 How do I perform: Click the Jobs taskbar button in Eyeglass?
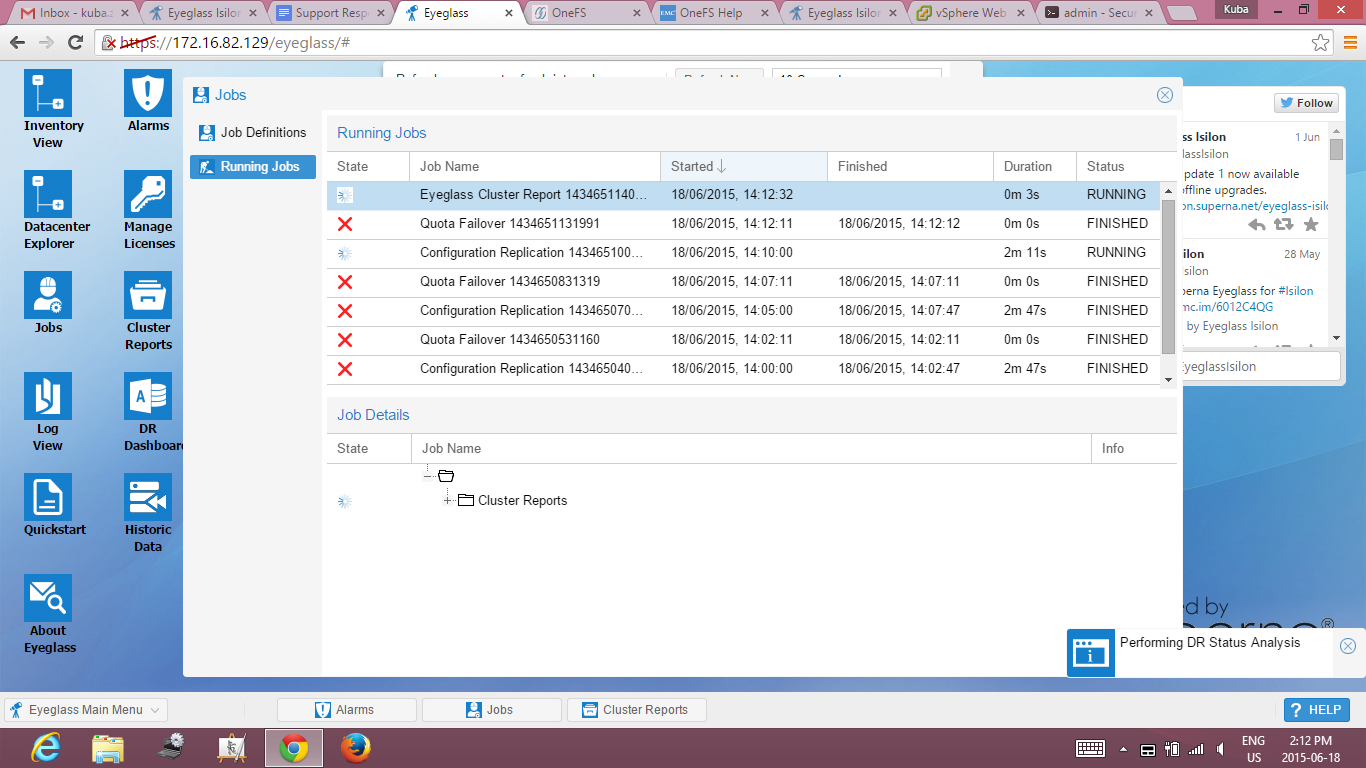coord(491,710)
